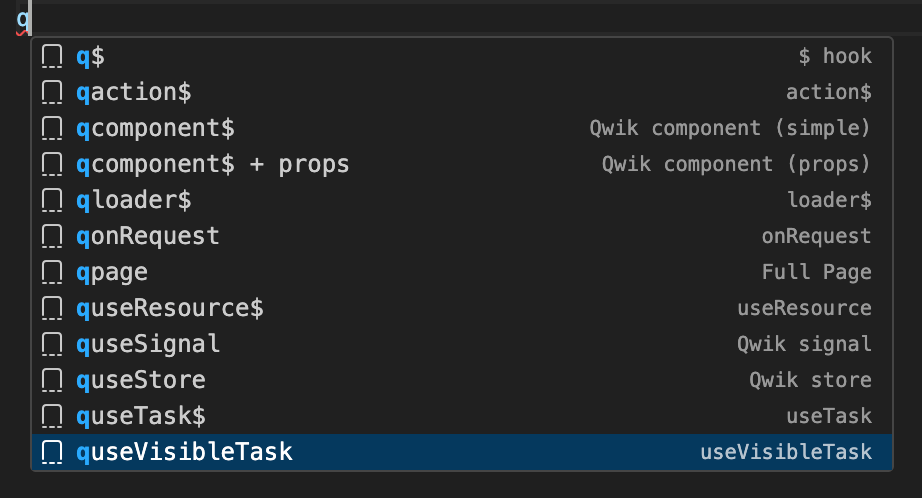922x498 pixels.
Task: Choose the qaction$ snippet suggestion
Action: (x=134, y=92)
